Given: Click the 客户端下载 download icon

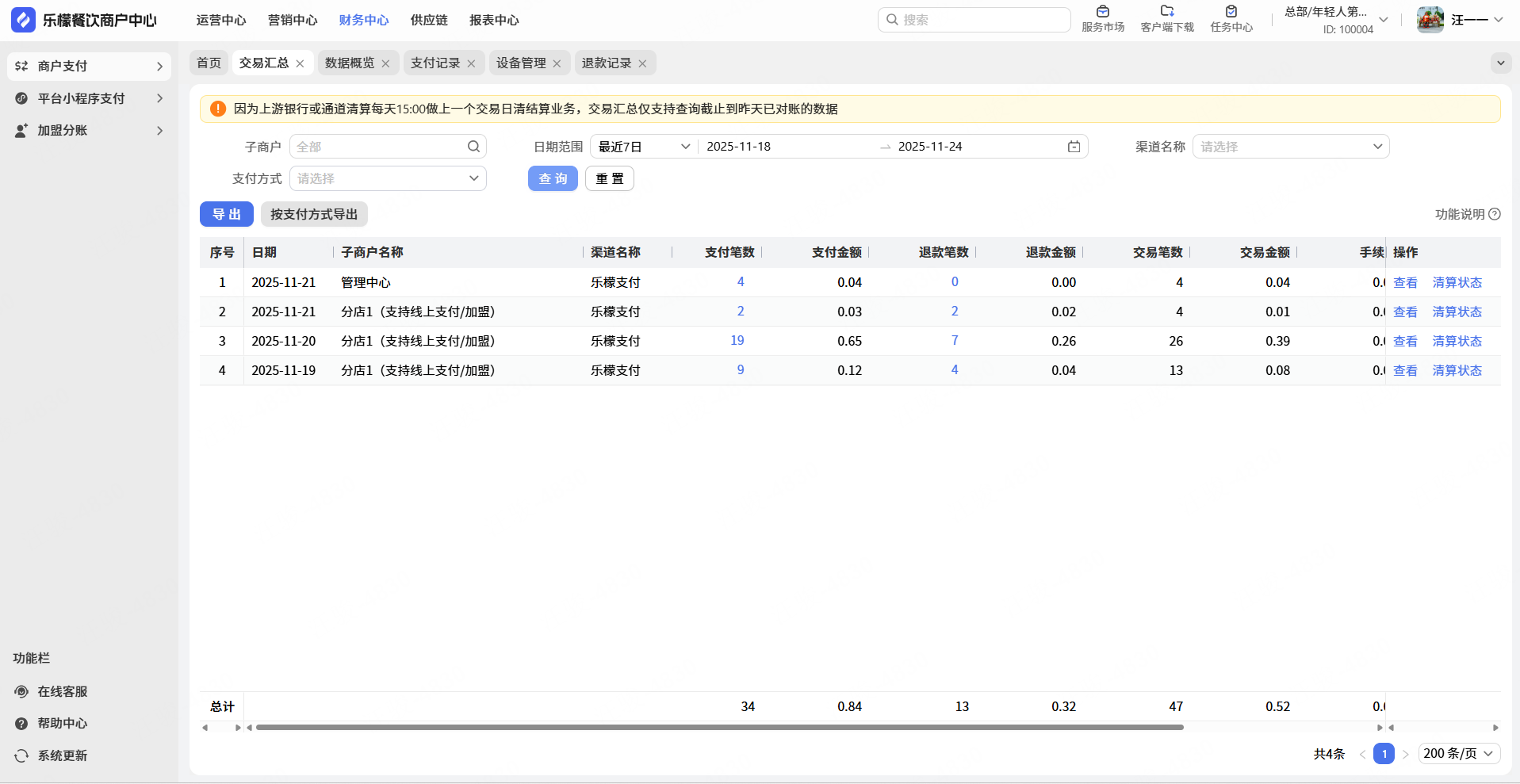Looking at the screenshot, I should click(x=1166, y=12).
